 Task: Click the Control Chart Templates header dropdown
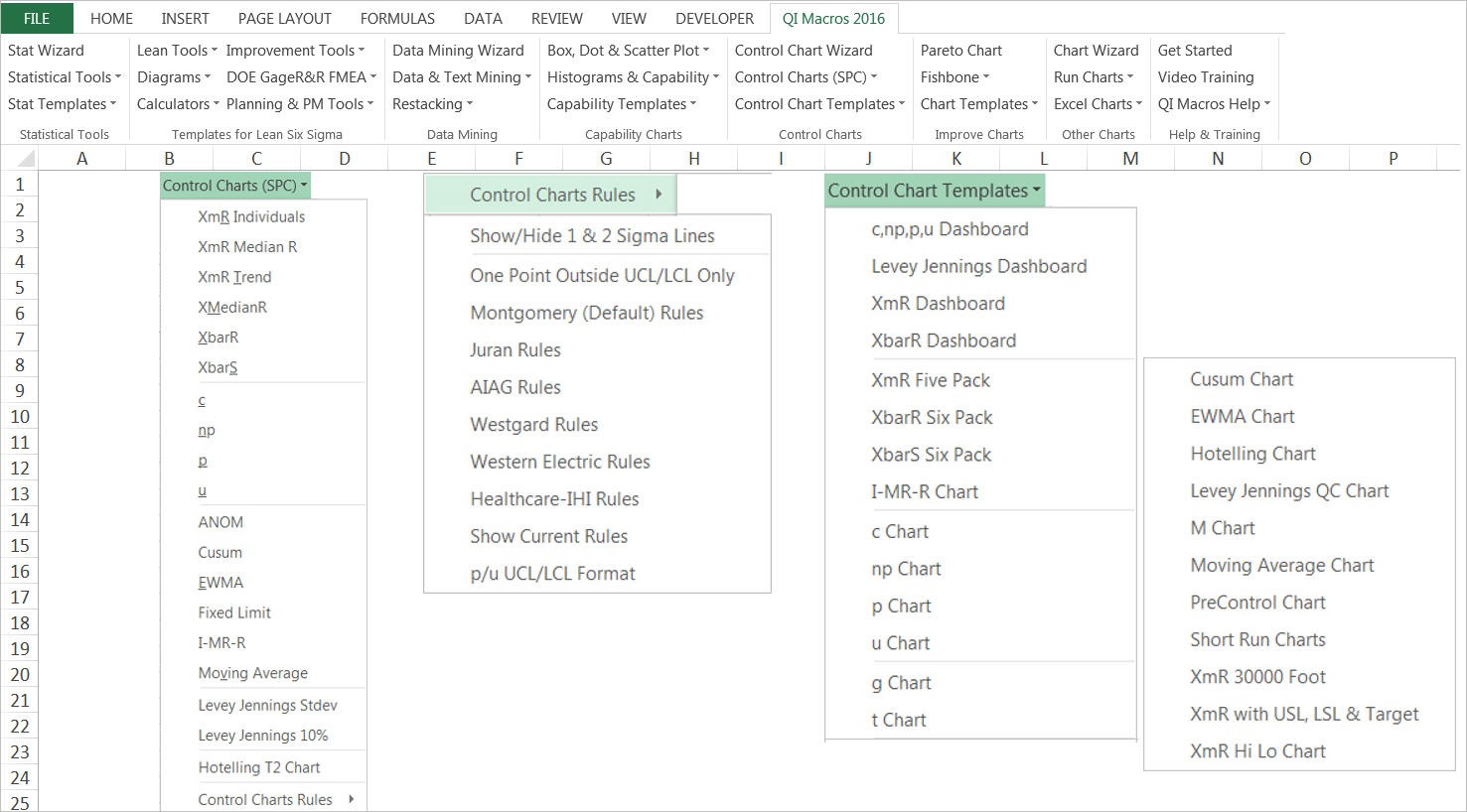[x=935, y=191]
